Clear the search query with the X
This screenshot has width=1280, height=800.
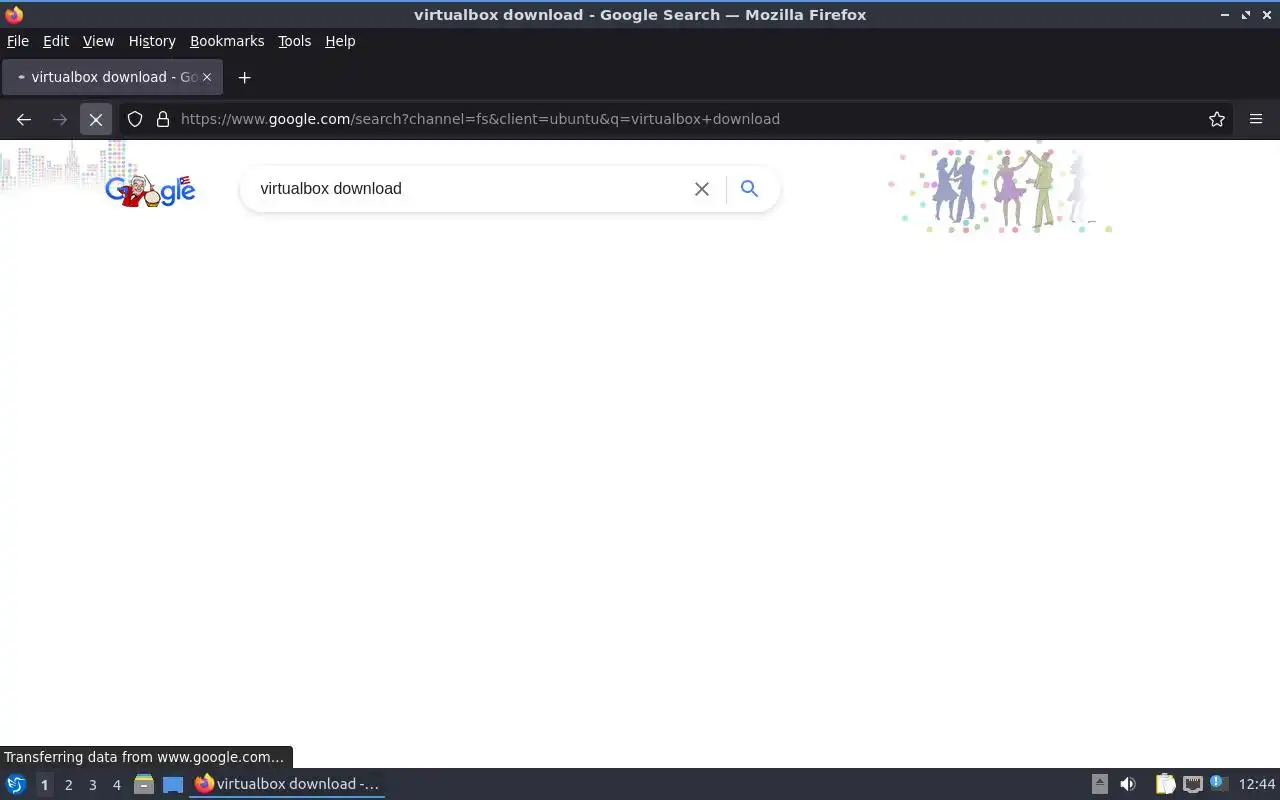[x=702, y=189]
